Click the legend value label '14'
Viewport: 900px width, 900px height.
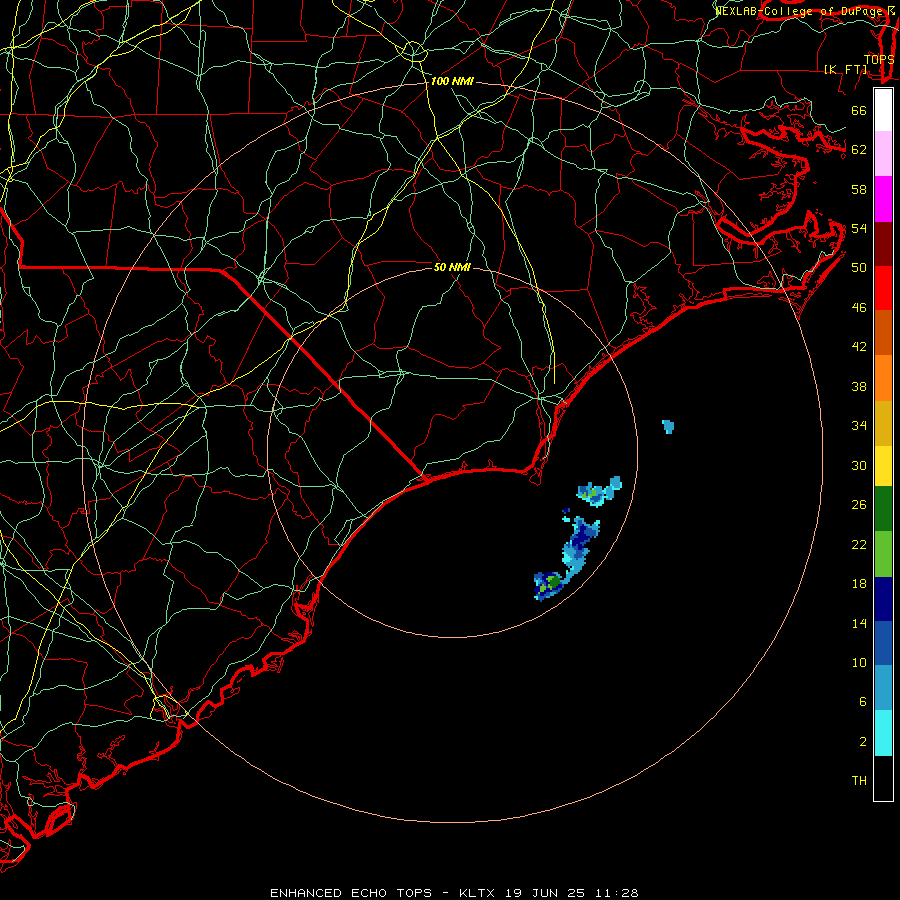859,623
